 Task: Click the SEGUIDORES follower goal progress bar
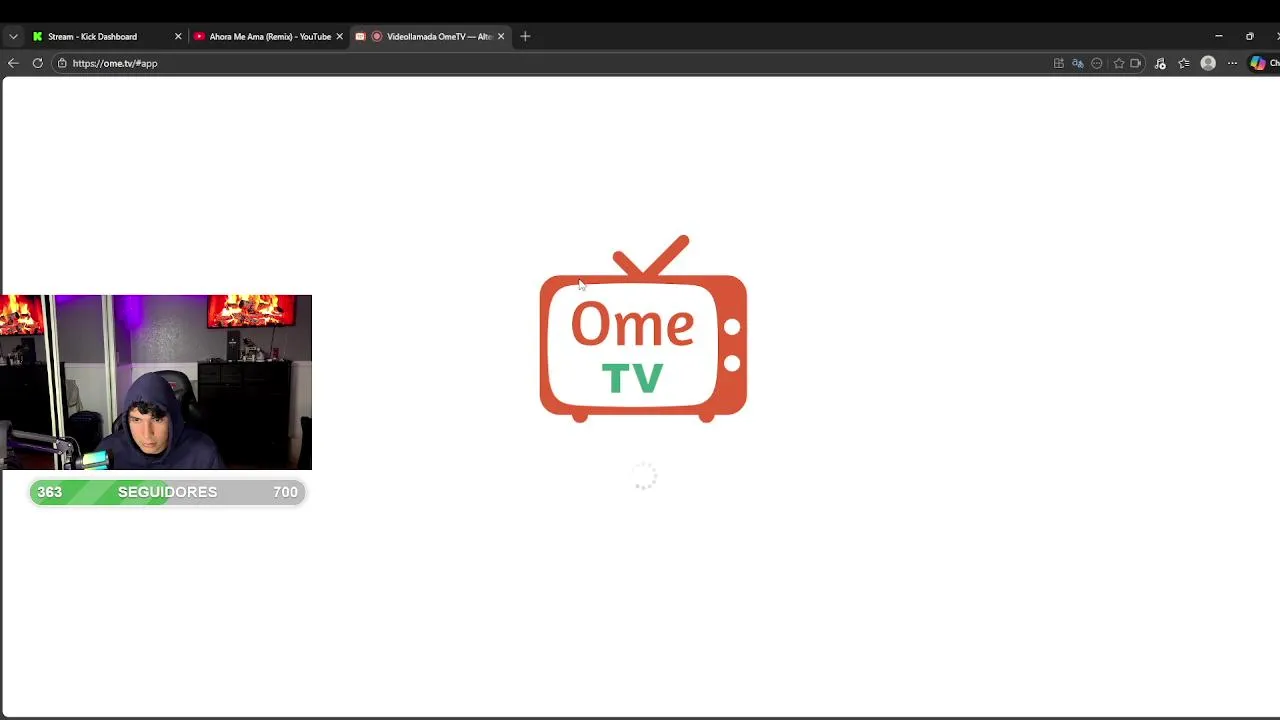point(167,492)
